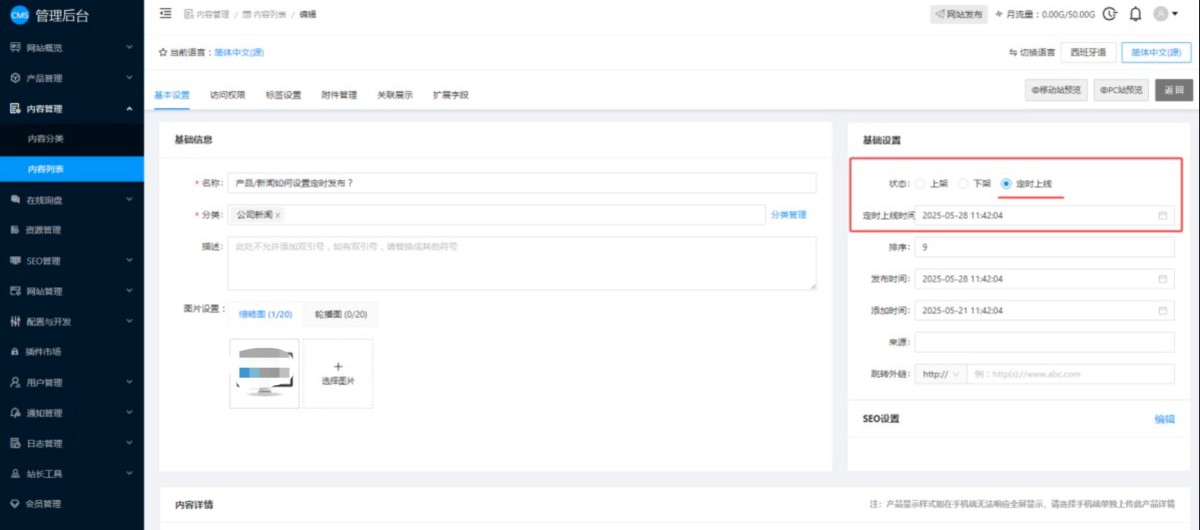The width and height of the screenshot is (1200, 530).
Task: Click the 插件市场 sidebar icon
Action: (x=15, y=352)
